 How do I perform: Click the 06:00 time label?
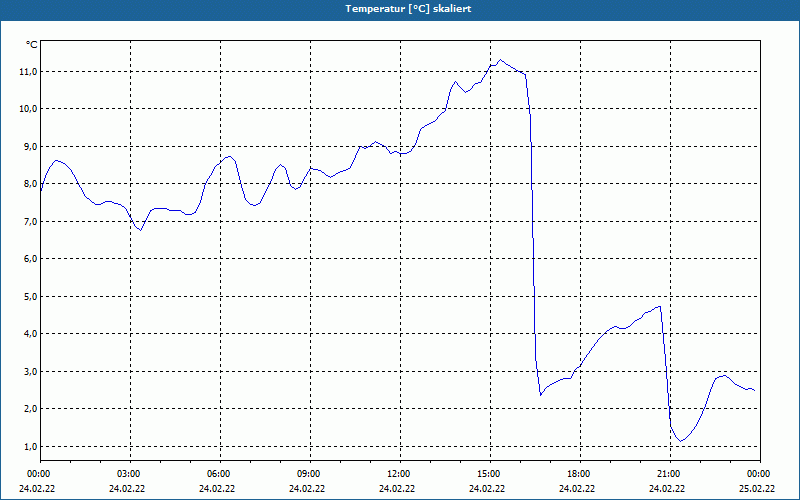[x=220, y=474]
